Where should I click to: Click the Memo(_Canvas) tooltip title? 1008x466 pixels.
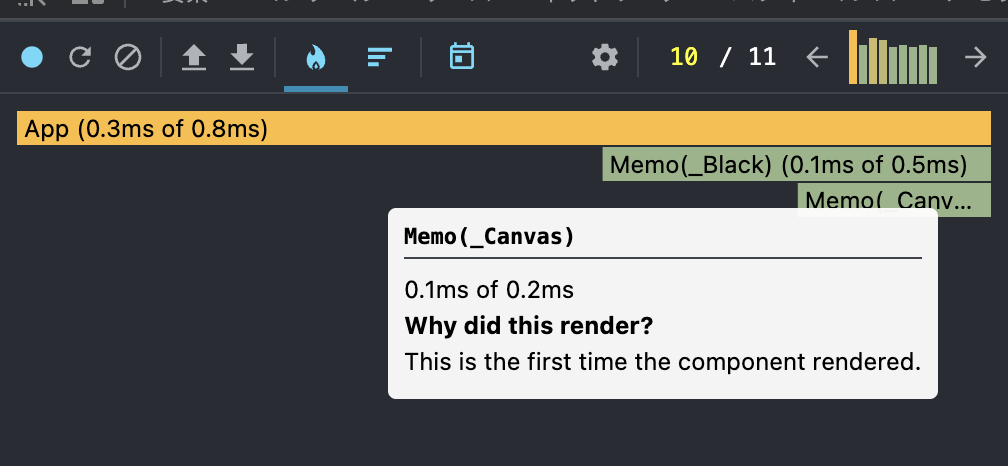click(489, 237)
